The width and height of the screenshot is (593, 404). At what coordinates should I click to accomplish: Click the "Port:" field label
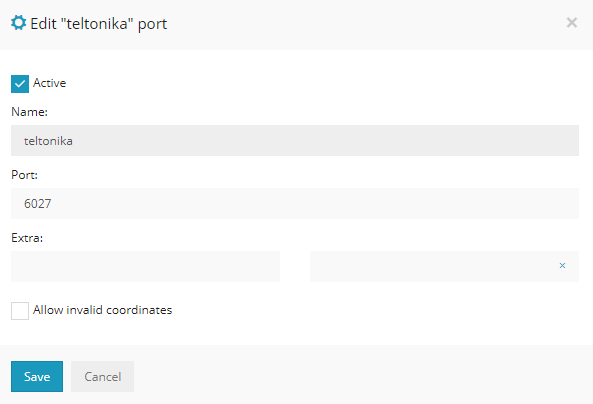[25, 175]
